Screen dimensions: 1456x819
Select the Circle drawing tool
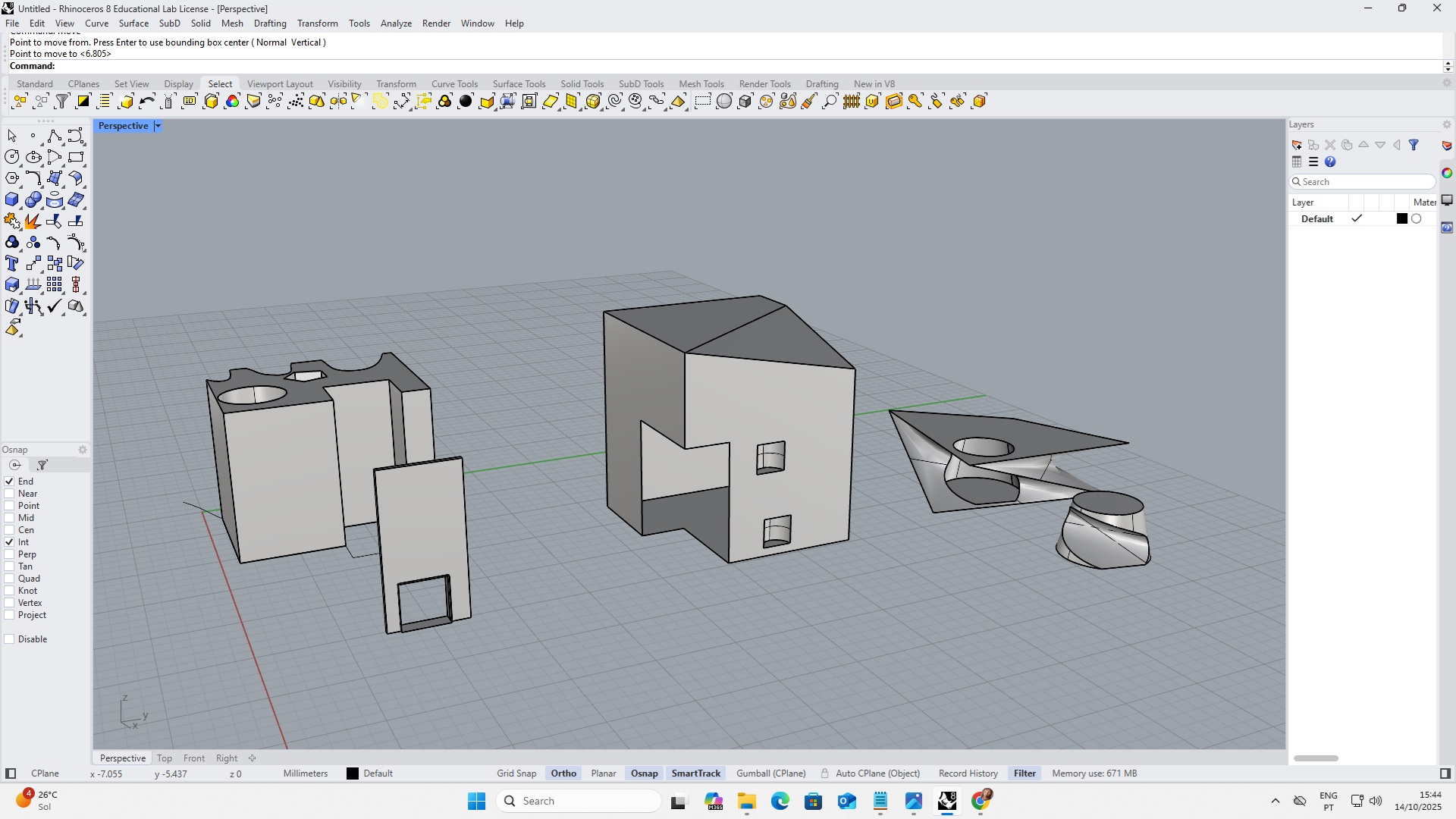11,158
